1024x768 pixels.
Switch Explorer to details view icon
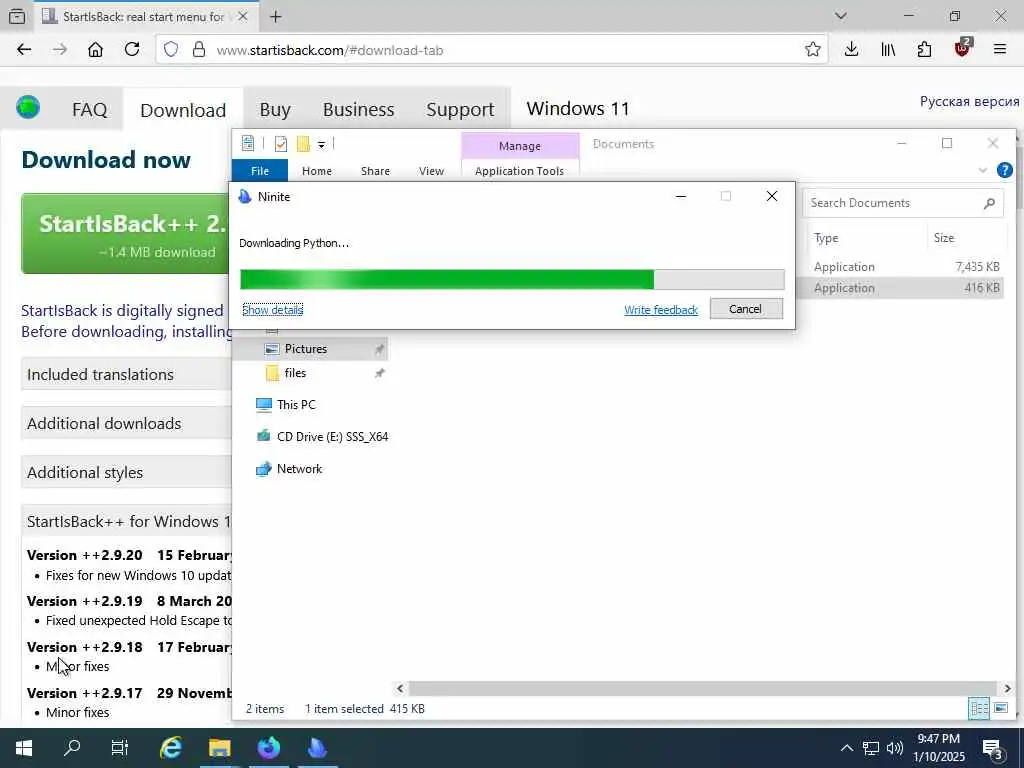978,708
